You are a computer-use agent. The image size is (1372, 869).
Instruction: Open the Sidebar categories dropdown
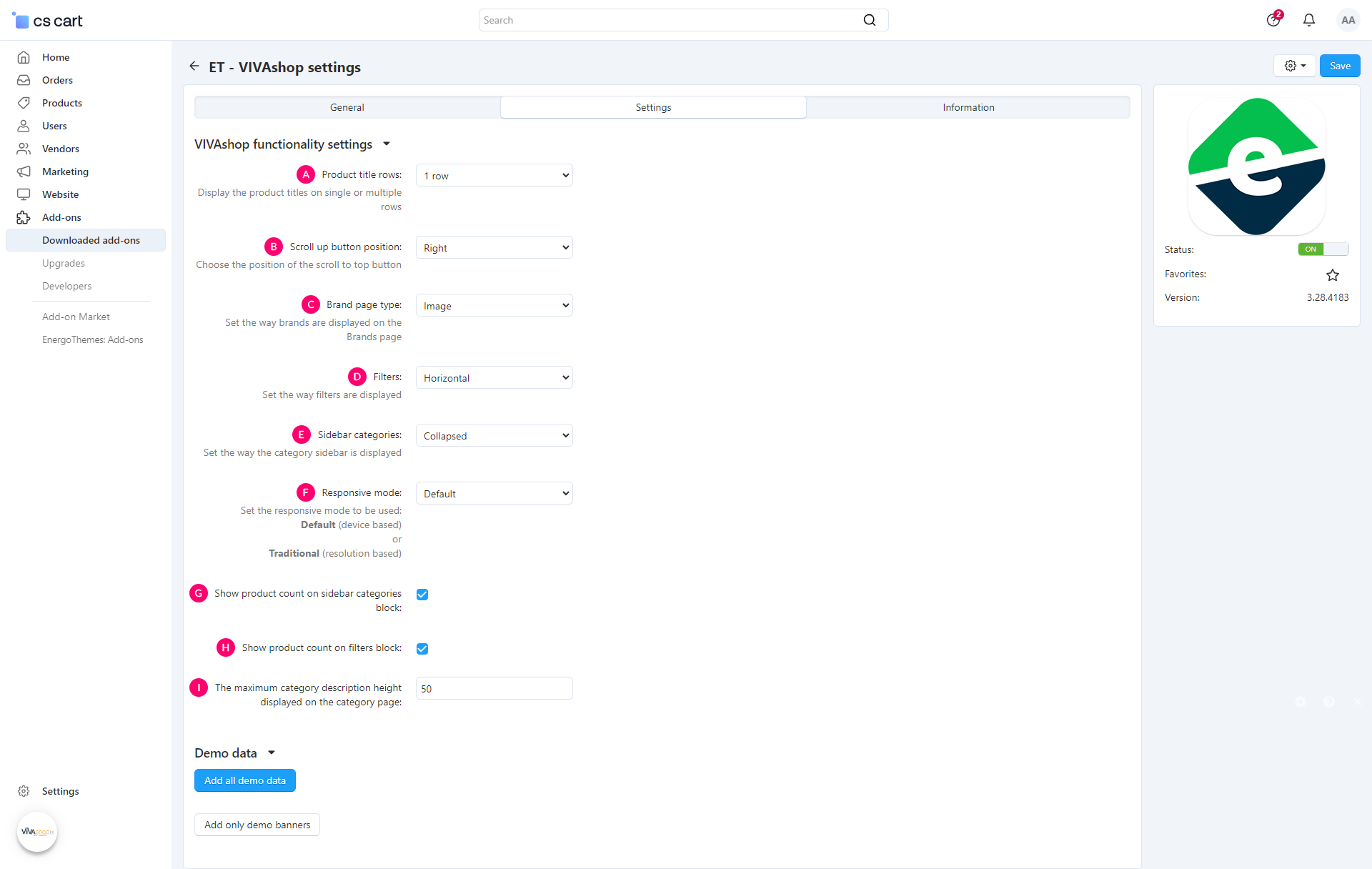(x=494, y=436)
